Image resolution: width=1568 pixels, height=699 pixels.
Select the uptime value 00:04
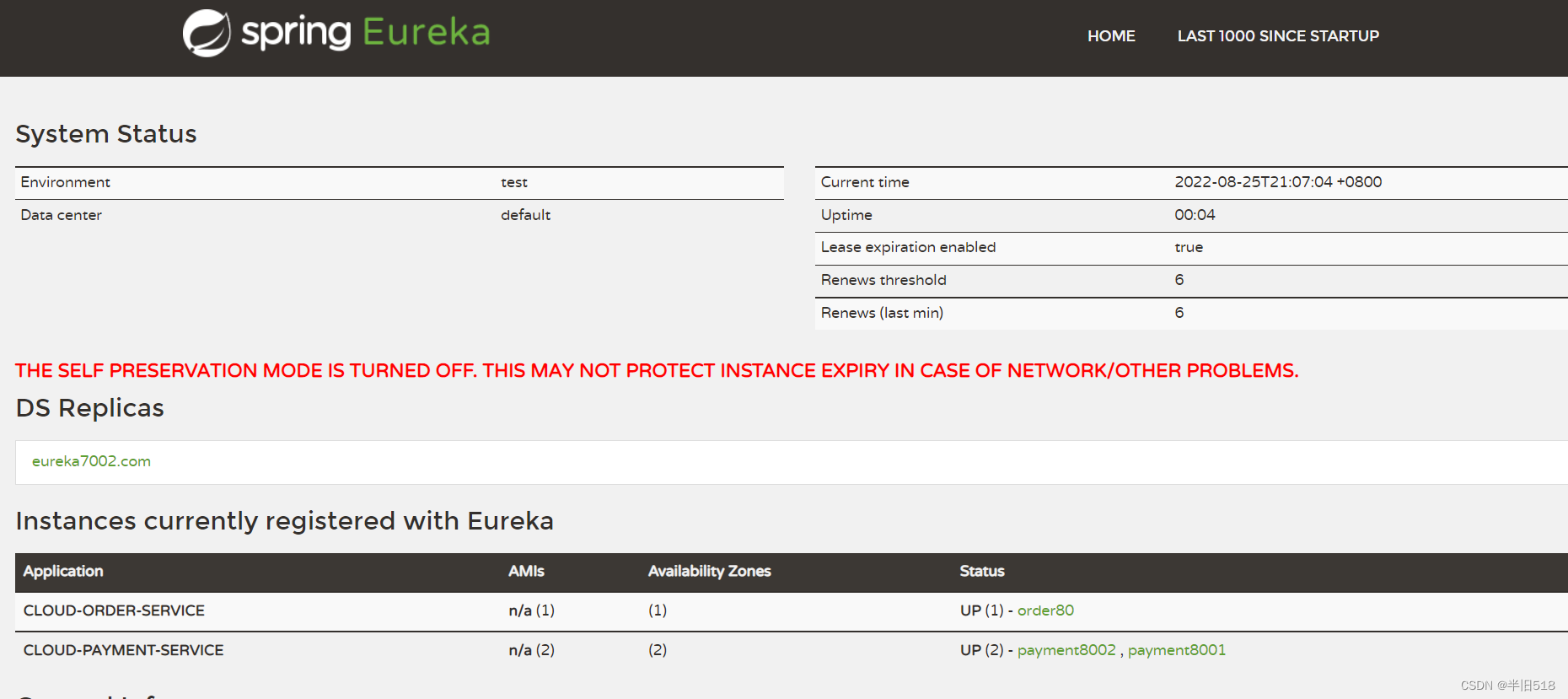tap(1195, 215)
